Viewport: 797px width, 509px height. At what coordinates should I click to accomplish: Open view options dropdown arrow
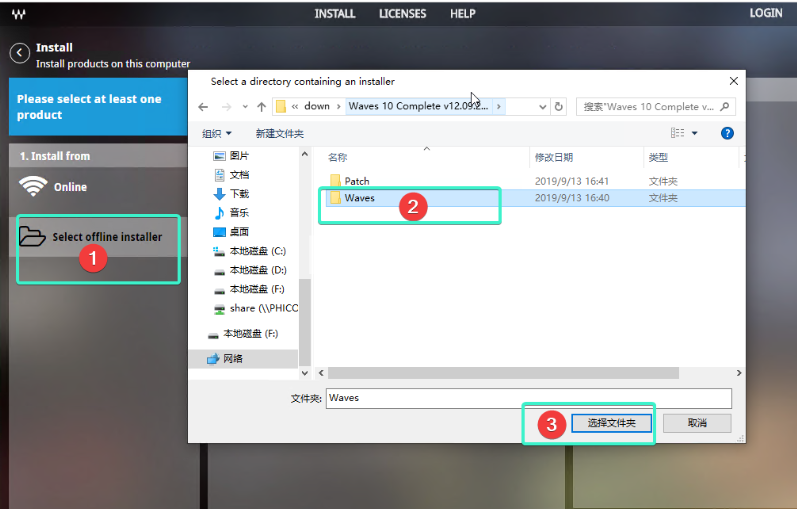tap(694, 133)
